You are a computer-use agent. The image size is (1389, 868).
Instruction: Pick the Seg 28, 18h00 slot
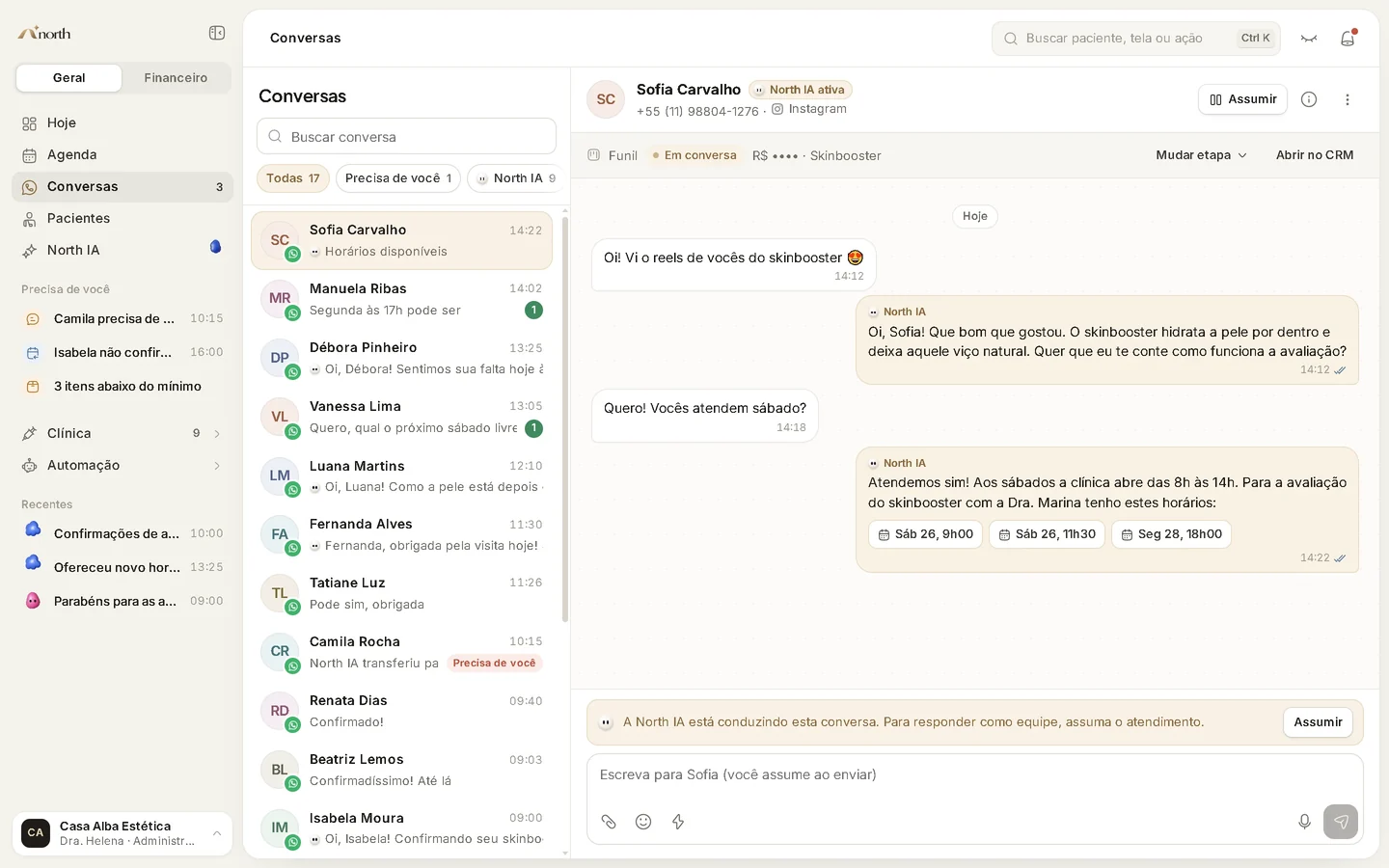tap(1171, 534)
